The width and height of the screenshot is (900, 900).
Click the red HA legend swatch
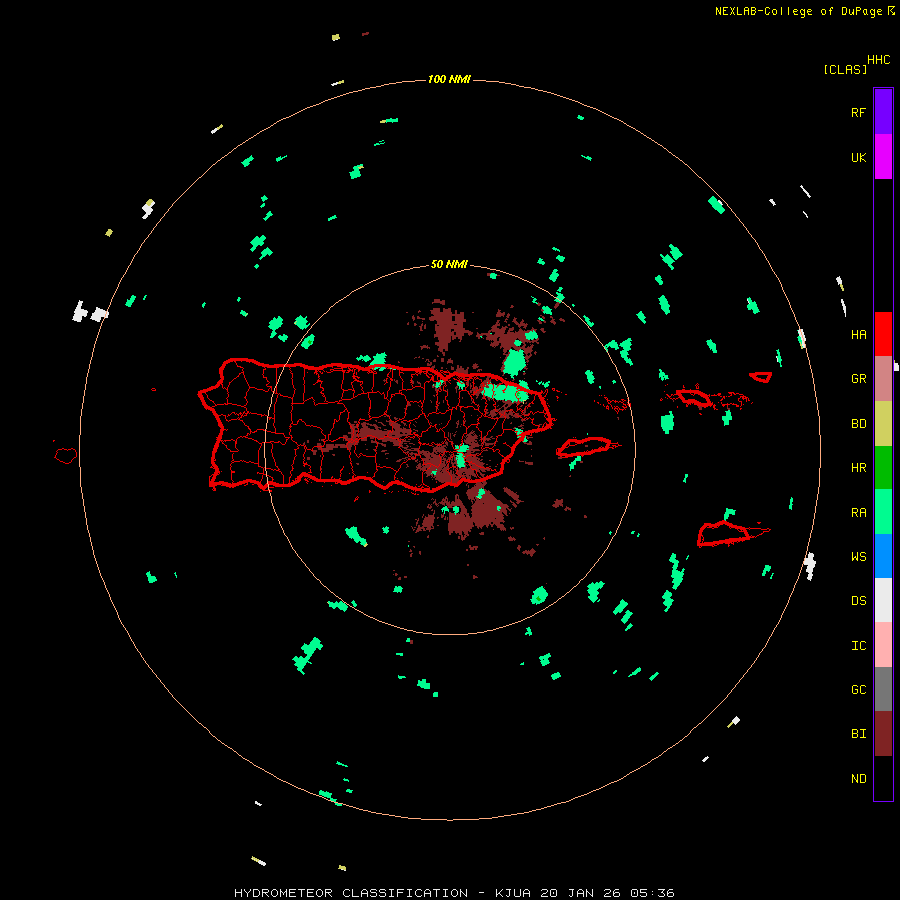click(883, 334)
